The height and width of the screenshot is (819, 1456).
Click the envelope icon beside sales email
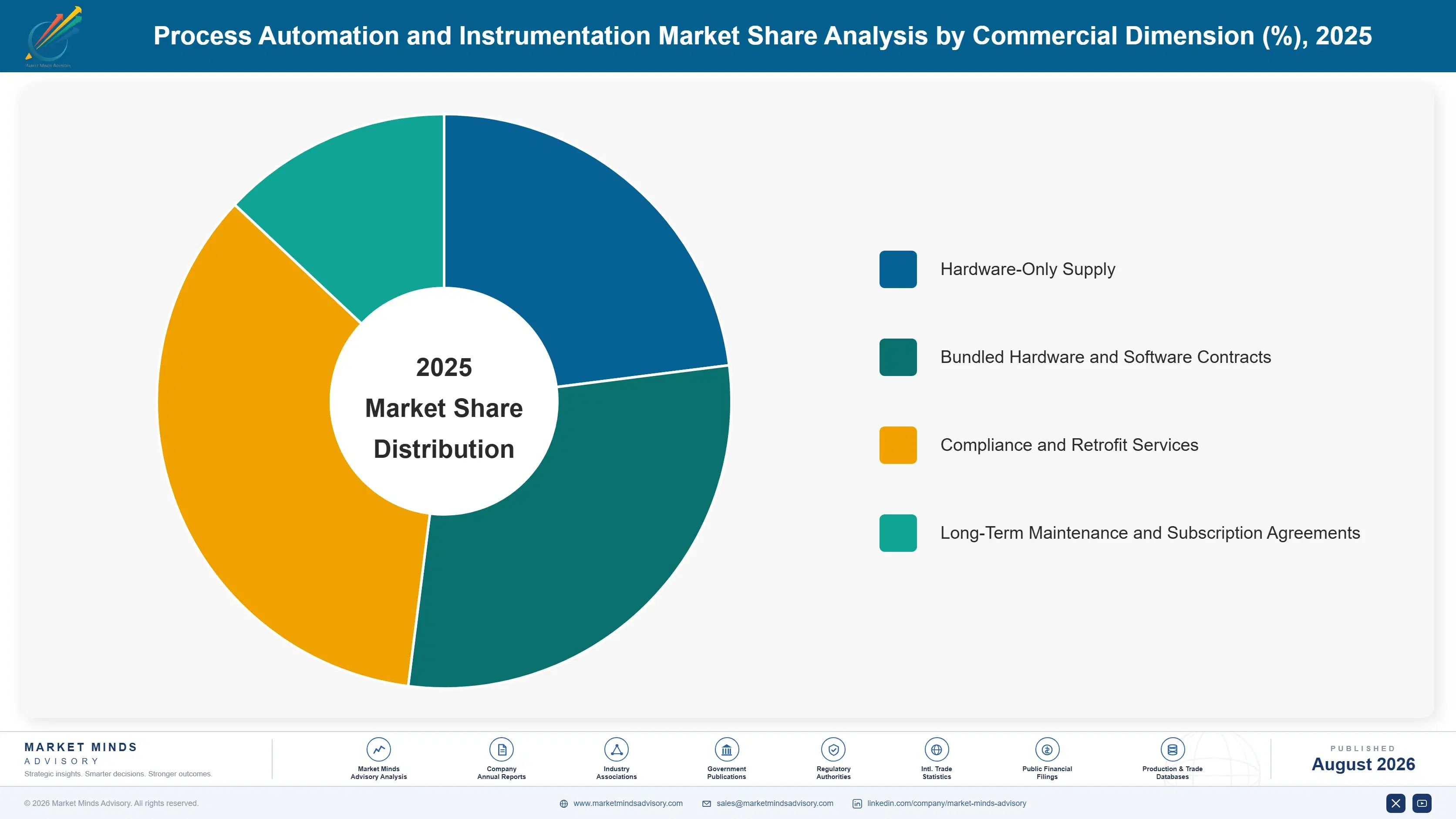coord(707,804)
